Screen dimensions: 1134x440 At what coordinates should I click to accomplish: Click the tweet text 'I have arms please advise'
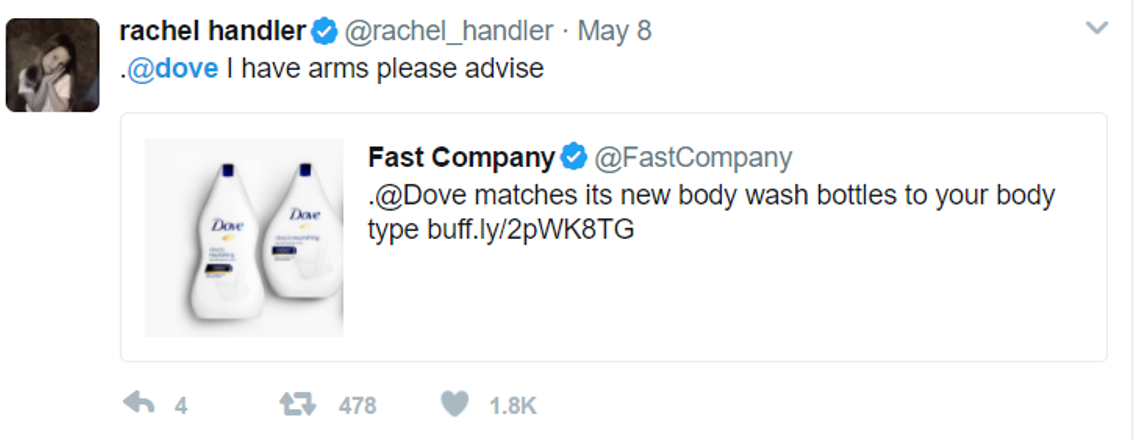click(385, 69)
